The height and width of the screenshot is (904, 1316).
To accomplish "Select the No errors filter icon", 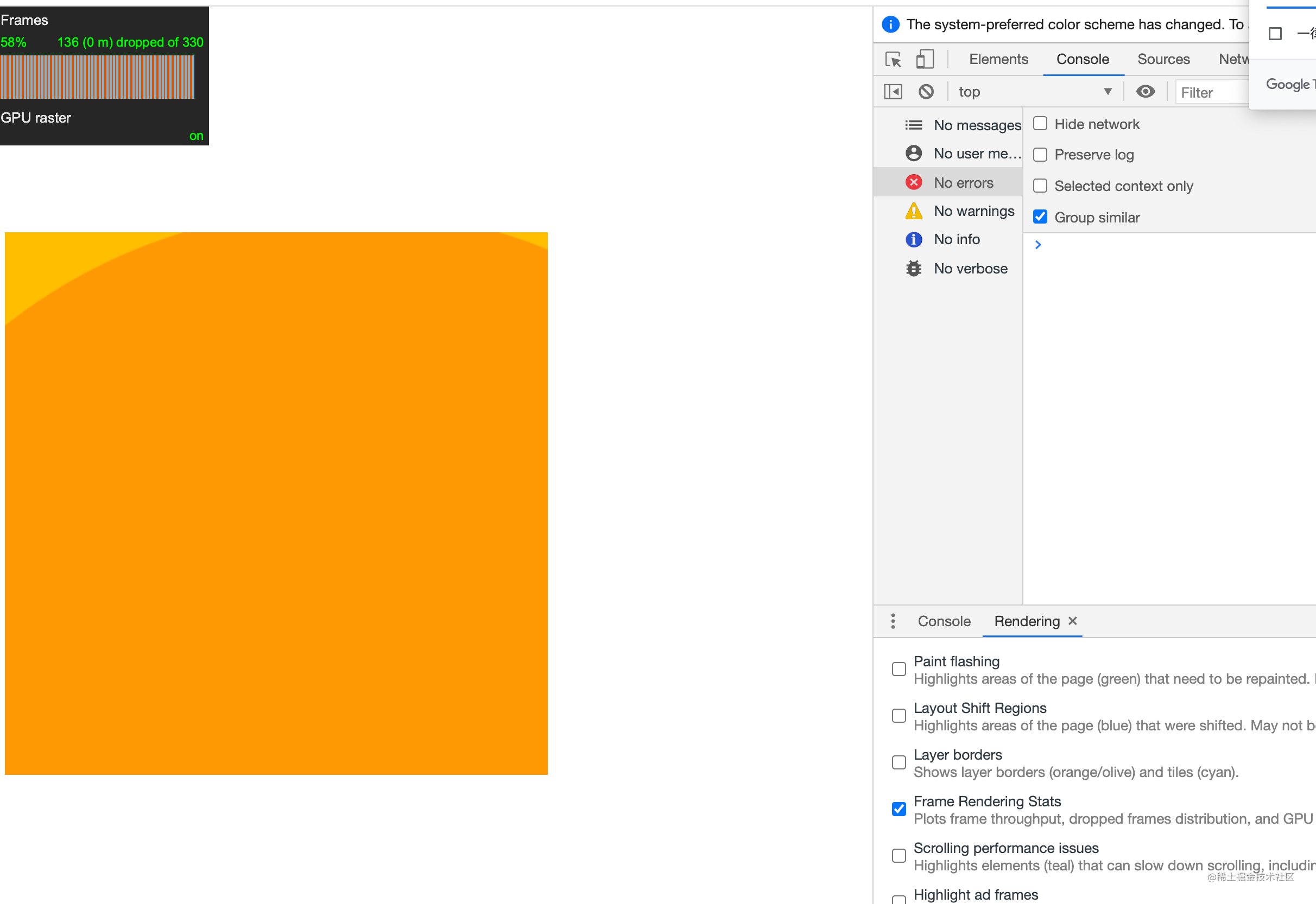I will click(914, 182).
